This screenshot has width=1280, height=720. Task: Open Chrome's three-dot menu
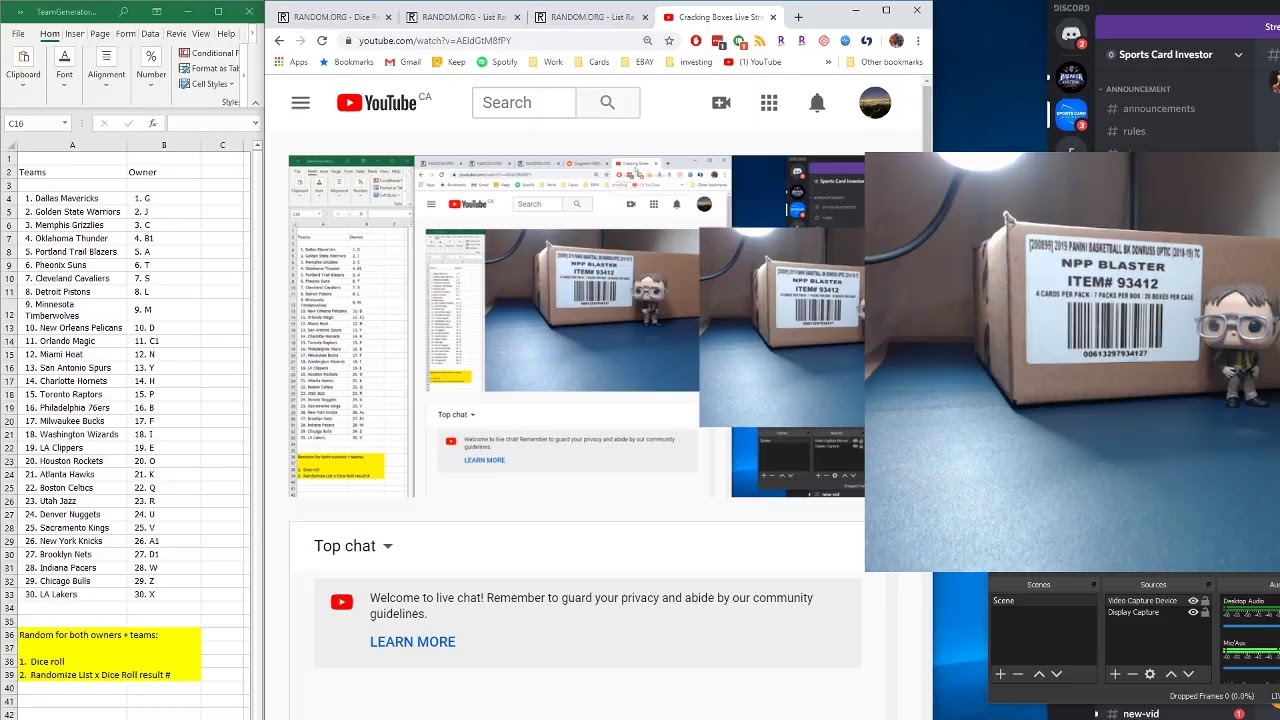[918, 41]
